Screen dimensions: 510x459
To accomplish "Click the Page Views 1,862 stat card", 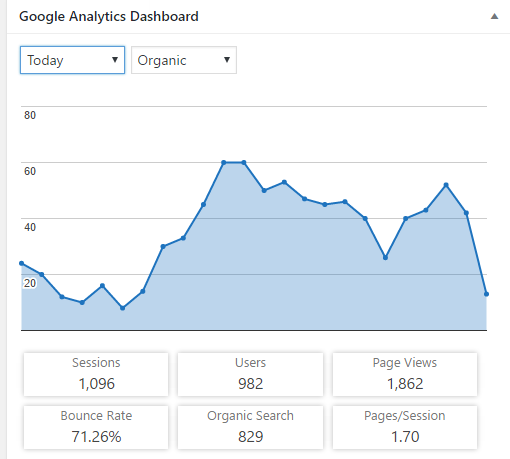I will point(405,374).
